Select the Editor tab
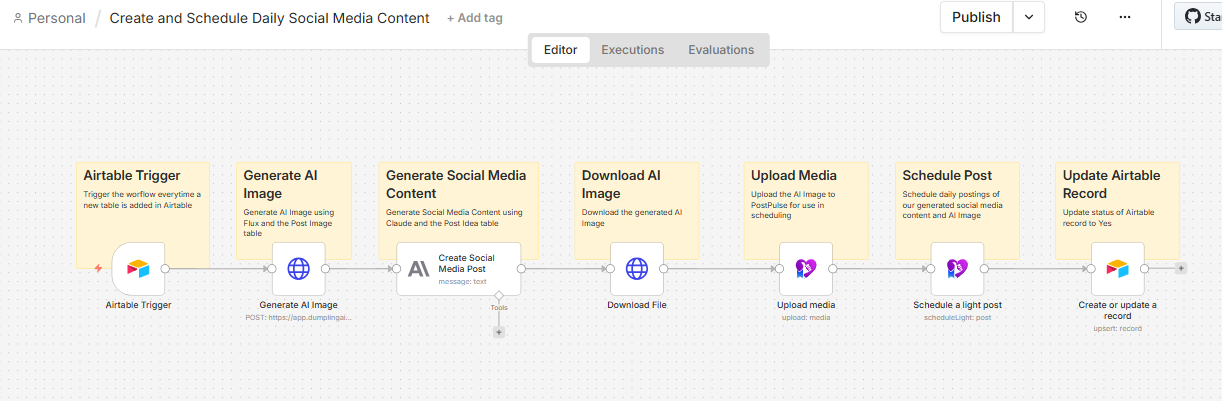Screen dimensions: 1222x401 [560, 50]
